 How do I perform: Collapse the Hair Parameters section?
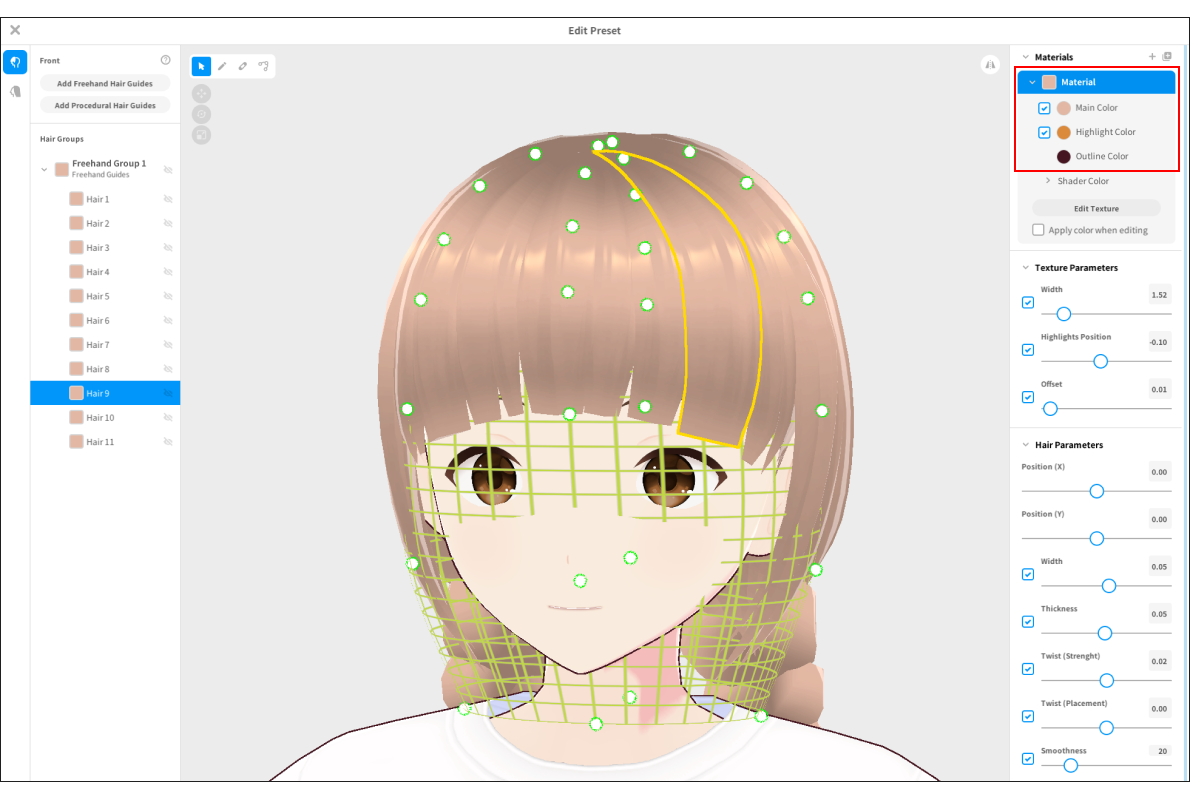coord(1026,444)
